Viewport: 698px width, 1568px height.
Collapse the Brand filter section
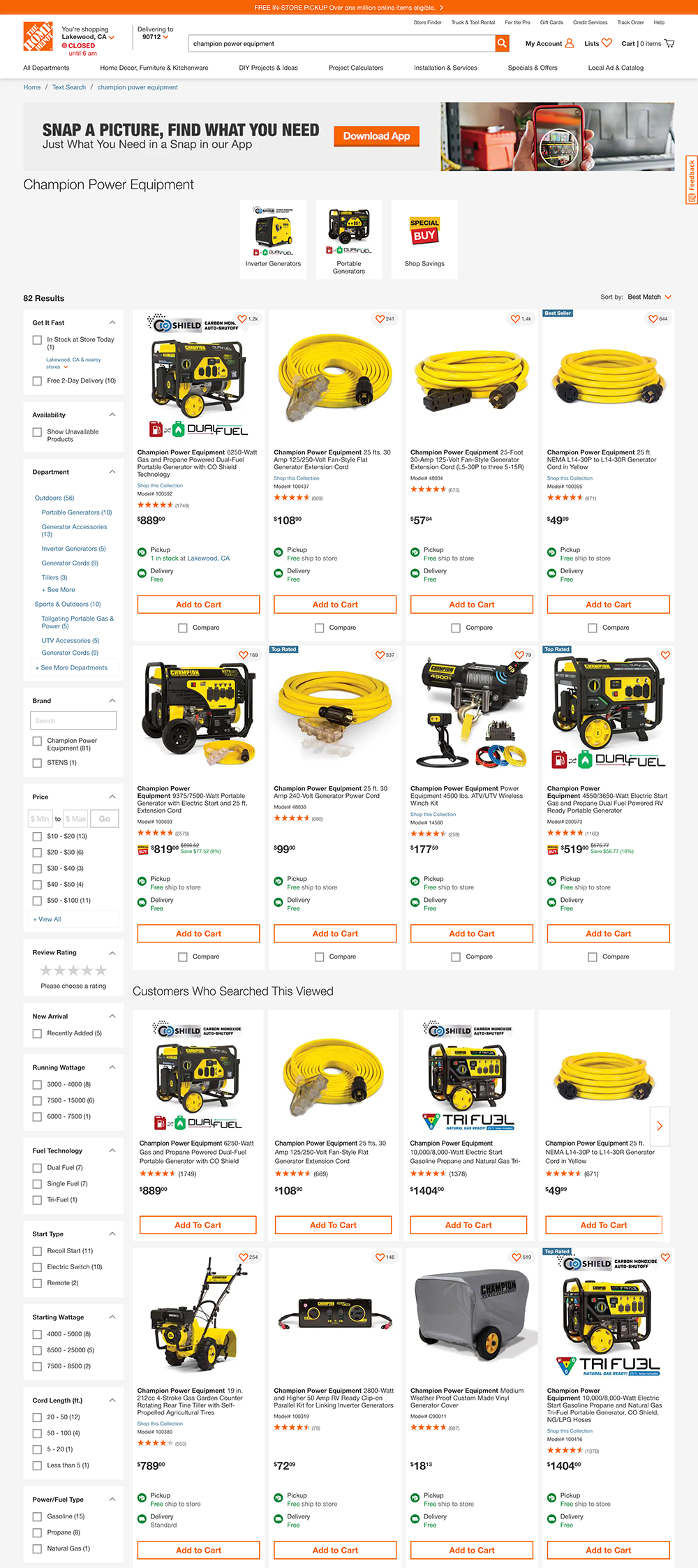(112, 701)
